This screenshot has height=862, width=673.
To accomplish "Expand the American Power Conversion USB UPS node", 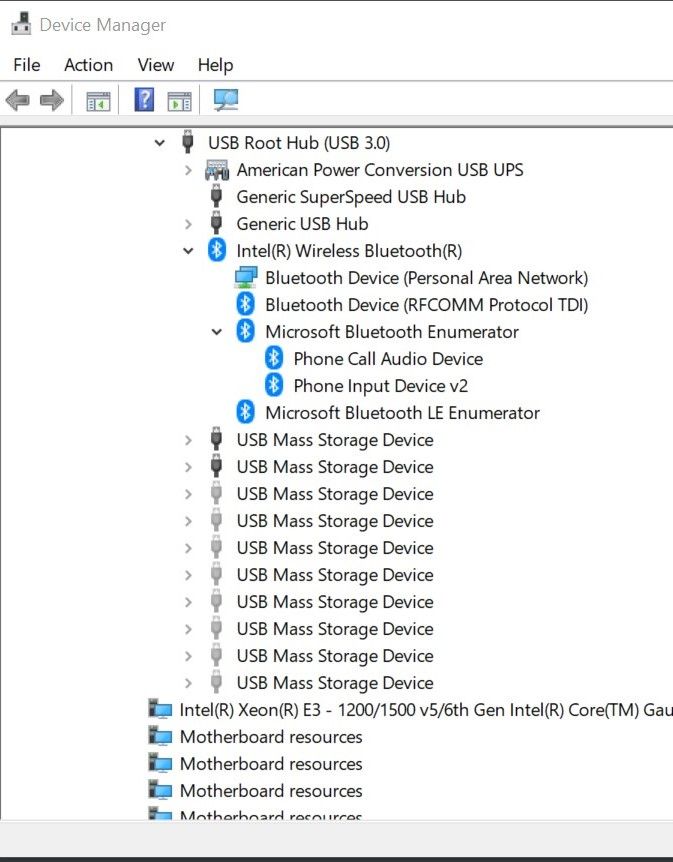I will [188, 170].
